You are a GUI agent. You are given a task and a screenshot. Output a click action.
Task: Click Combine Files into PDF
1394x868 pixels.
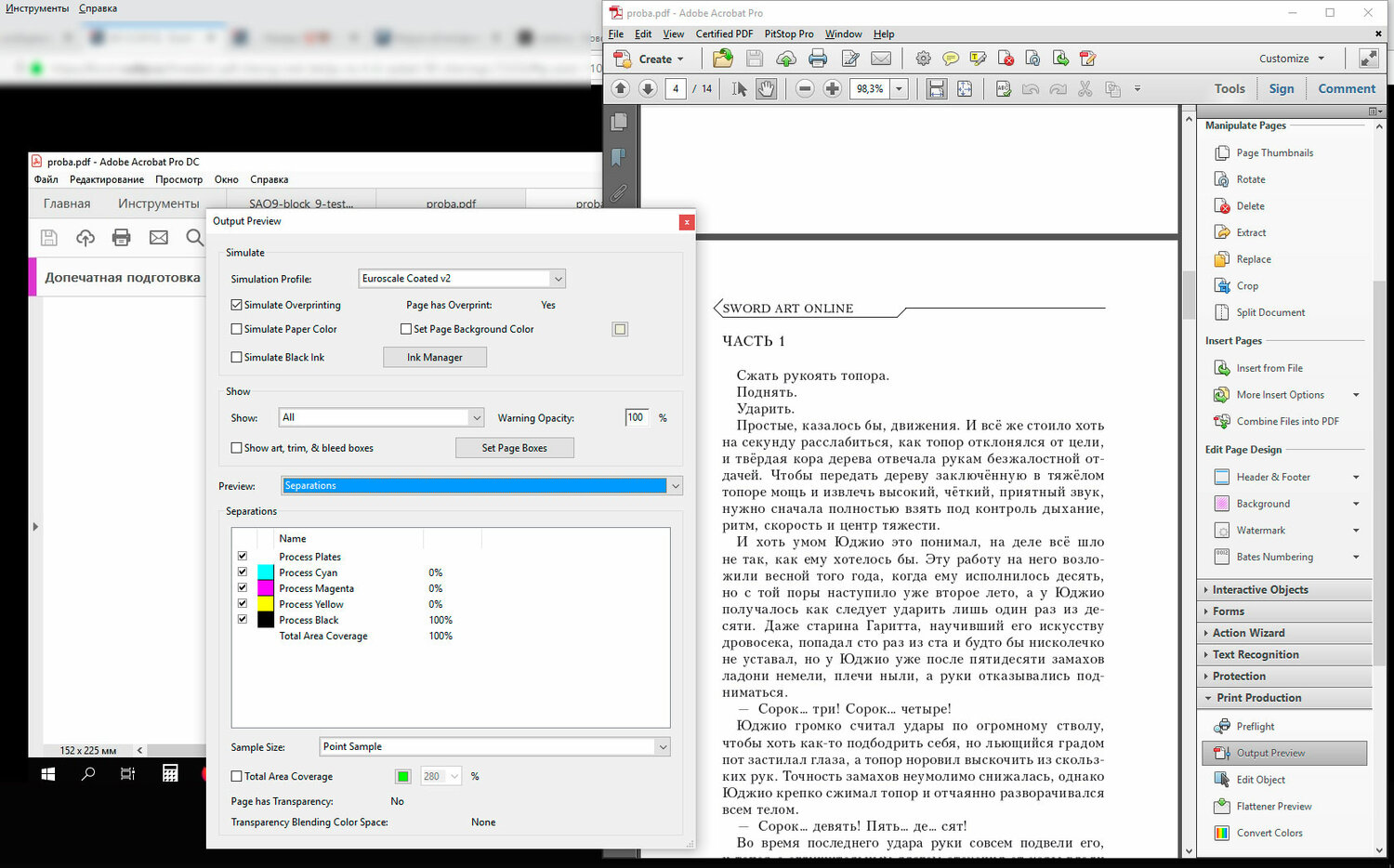coord(1277,422)
